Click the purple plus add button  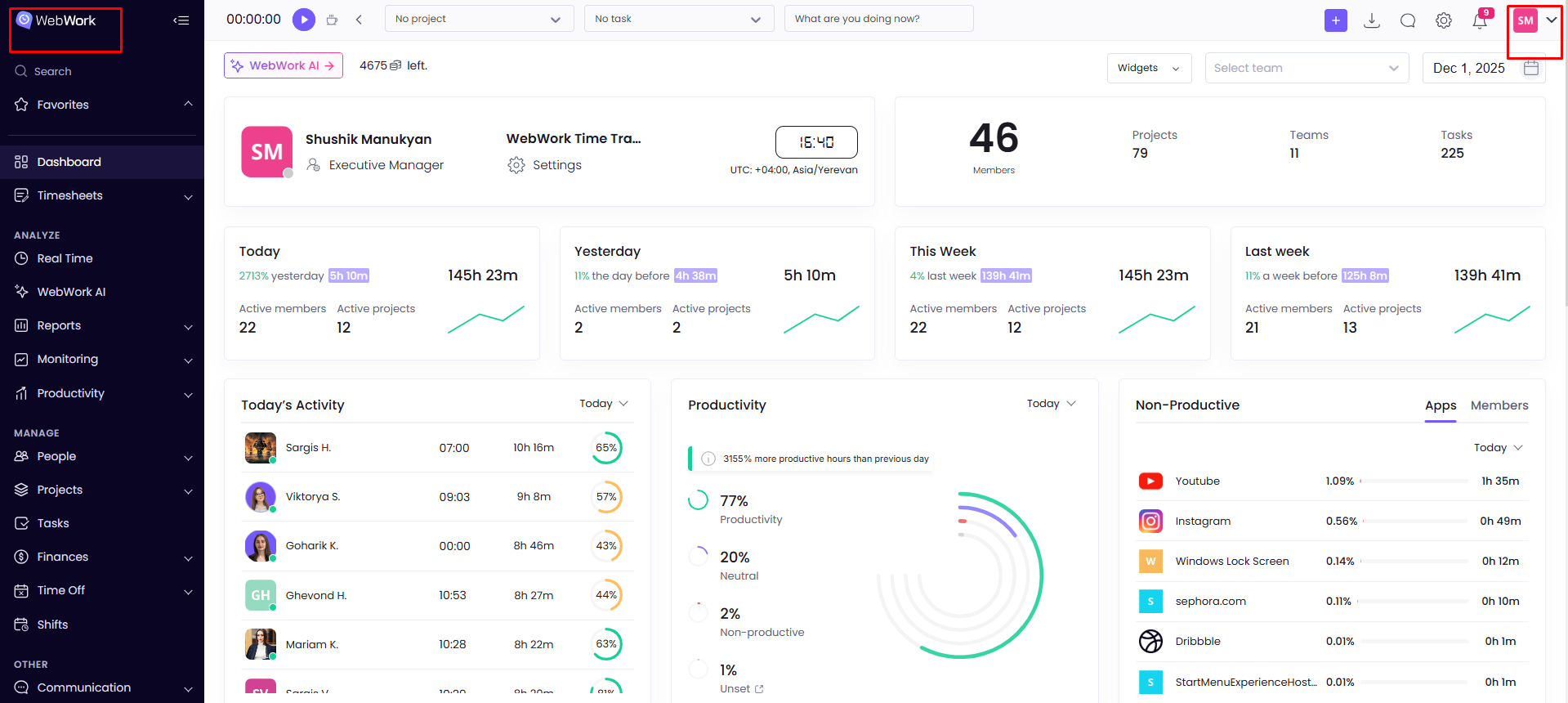[x=1335, y=21]
